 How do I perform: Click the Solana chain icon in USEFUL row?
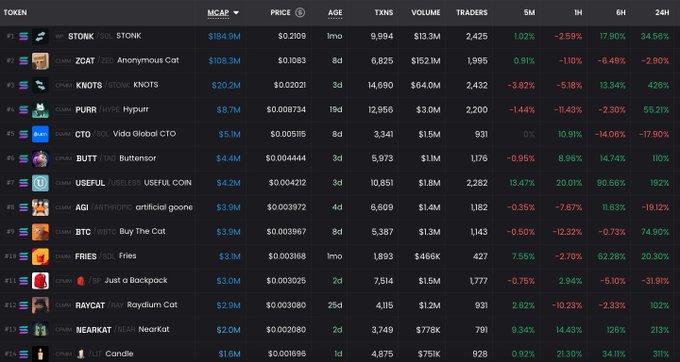click(23, 183)
